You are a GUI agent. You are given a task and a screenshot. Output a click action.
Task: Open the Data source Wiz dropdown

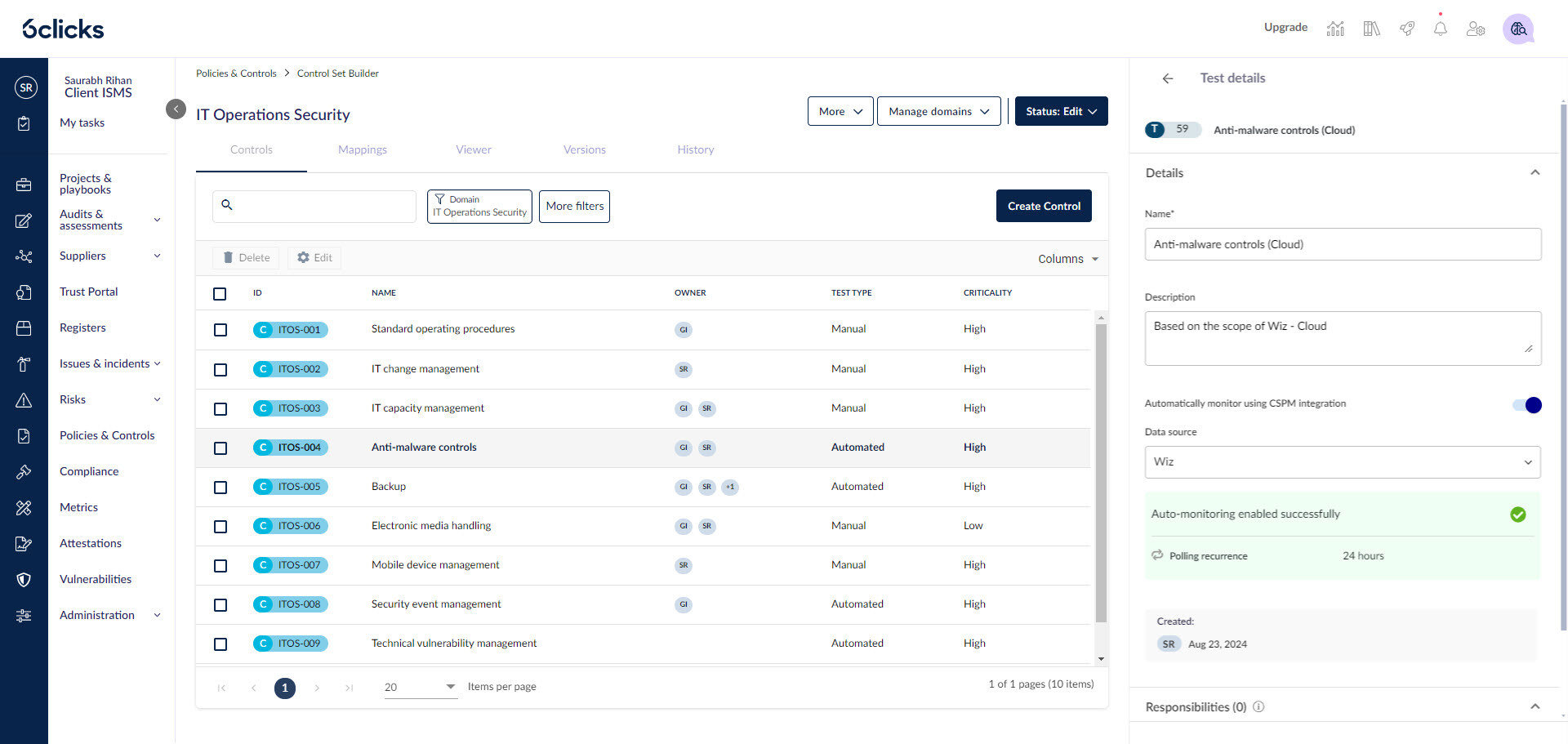[1342, 462]
